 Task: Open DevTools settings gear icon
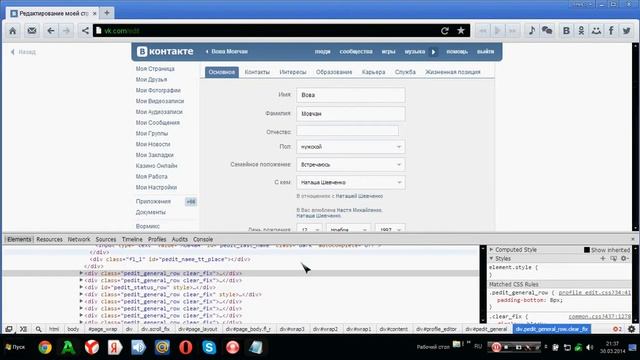pyautogui.click(x=631, y=329)
